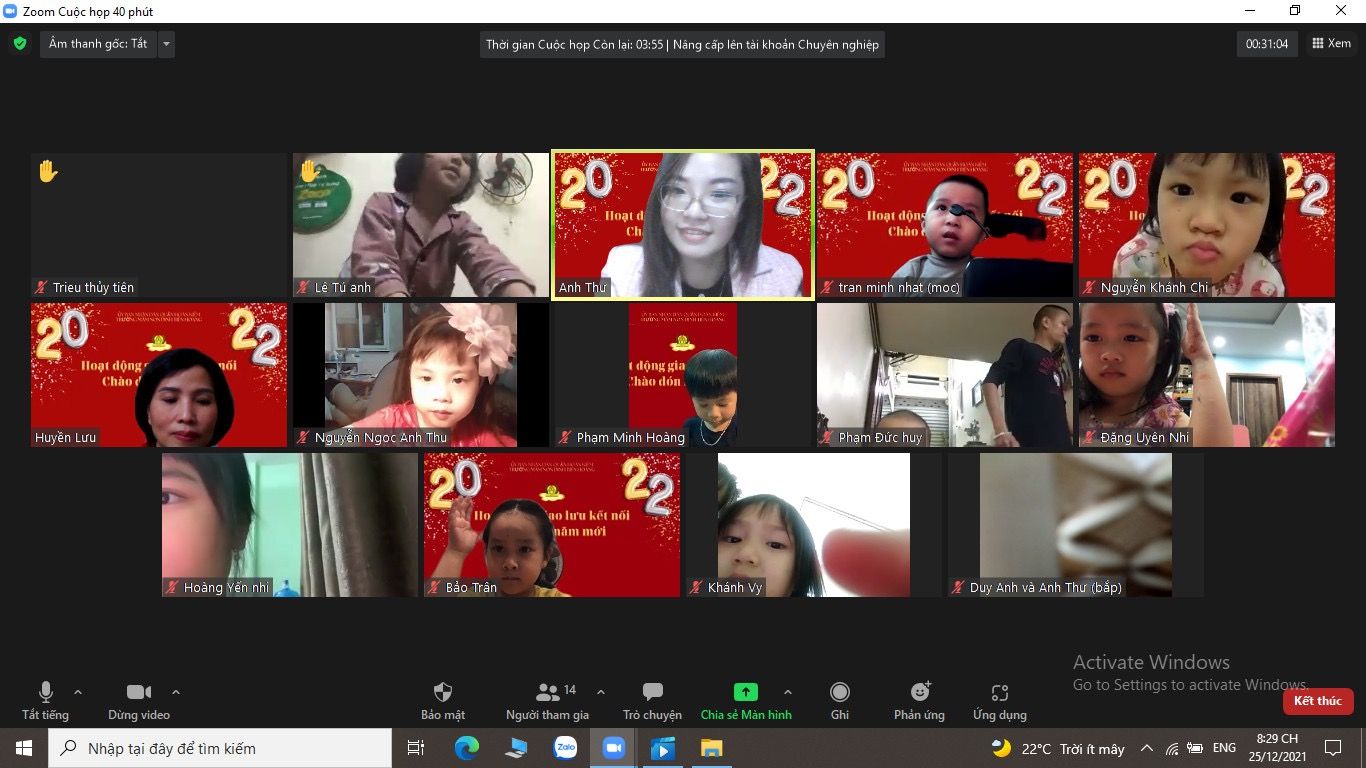Open the Ứng dụng apps icon
This screenshot has width=1366, height=768.
[999, 693]
